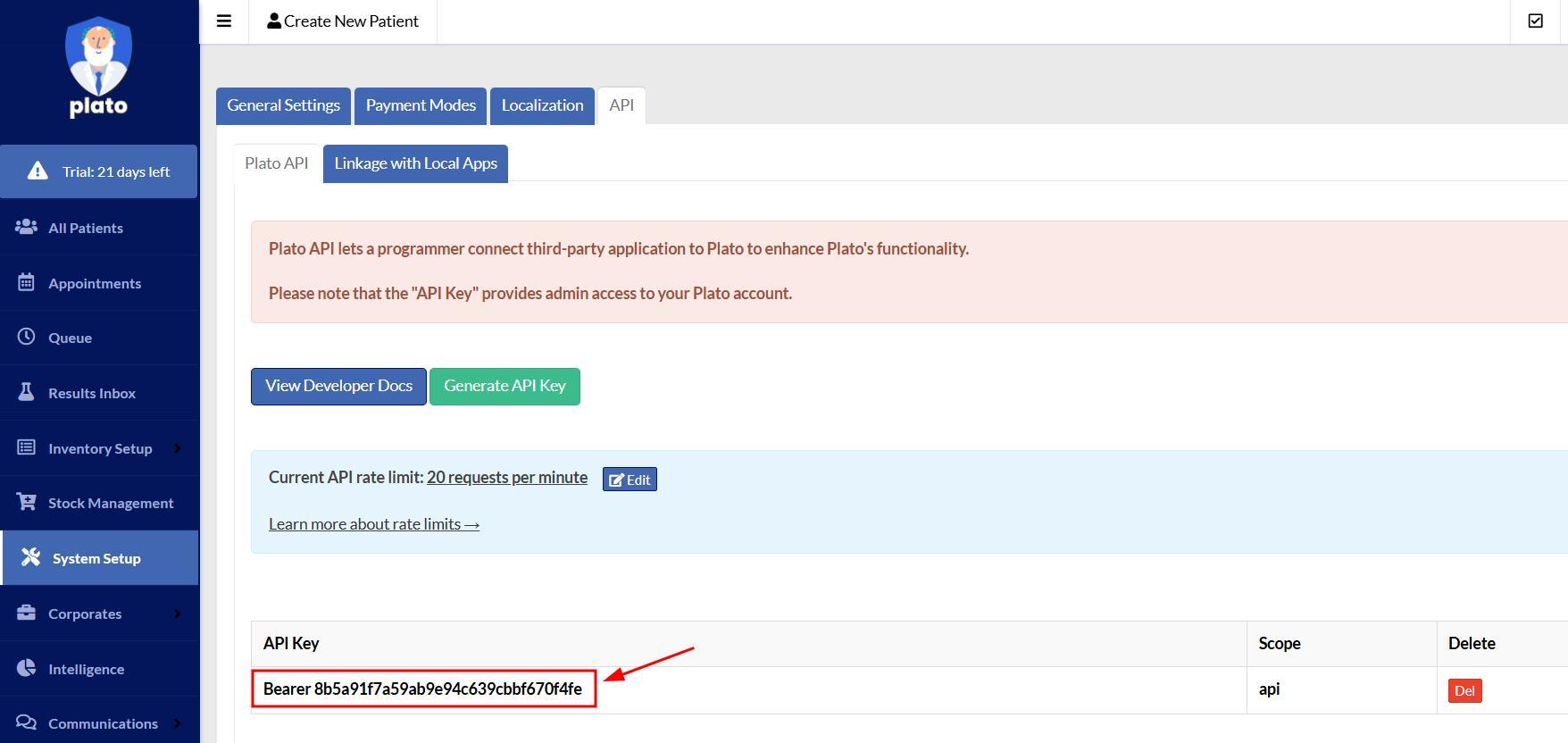
Task: Open View Developer Docs
Action: 338,386
